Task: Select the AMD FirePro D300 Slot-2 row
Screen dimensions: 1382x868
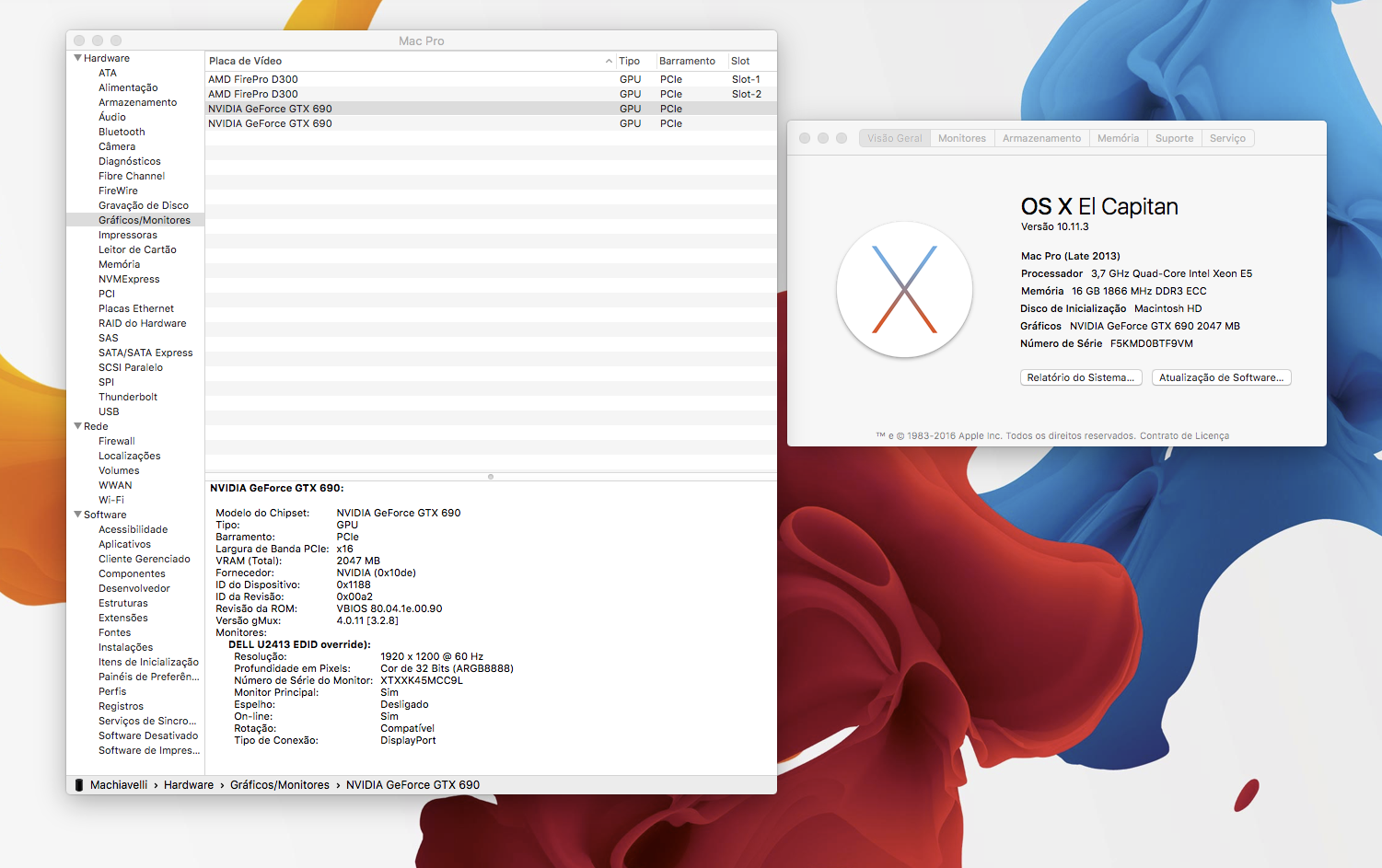Action: point(491,94)
